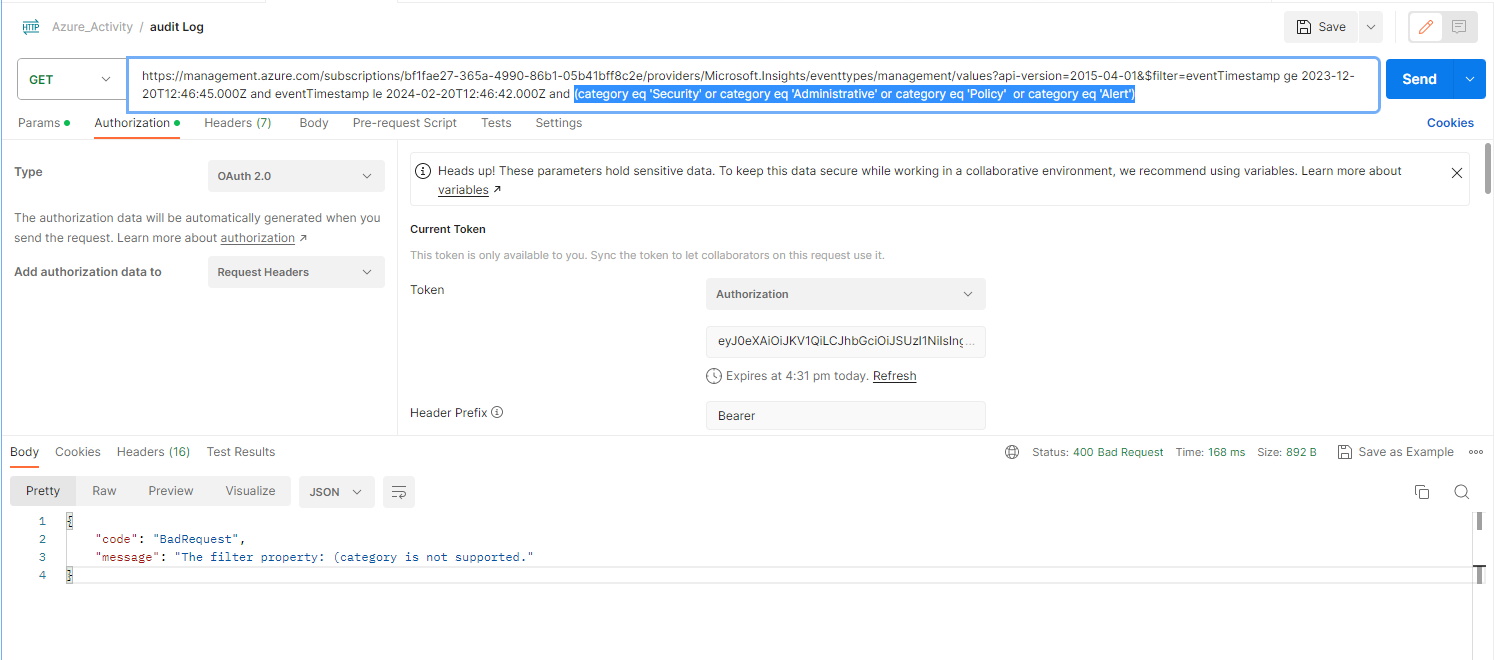
Task: Switch to Visualize view
Action: [x=250, y=491]
